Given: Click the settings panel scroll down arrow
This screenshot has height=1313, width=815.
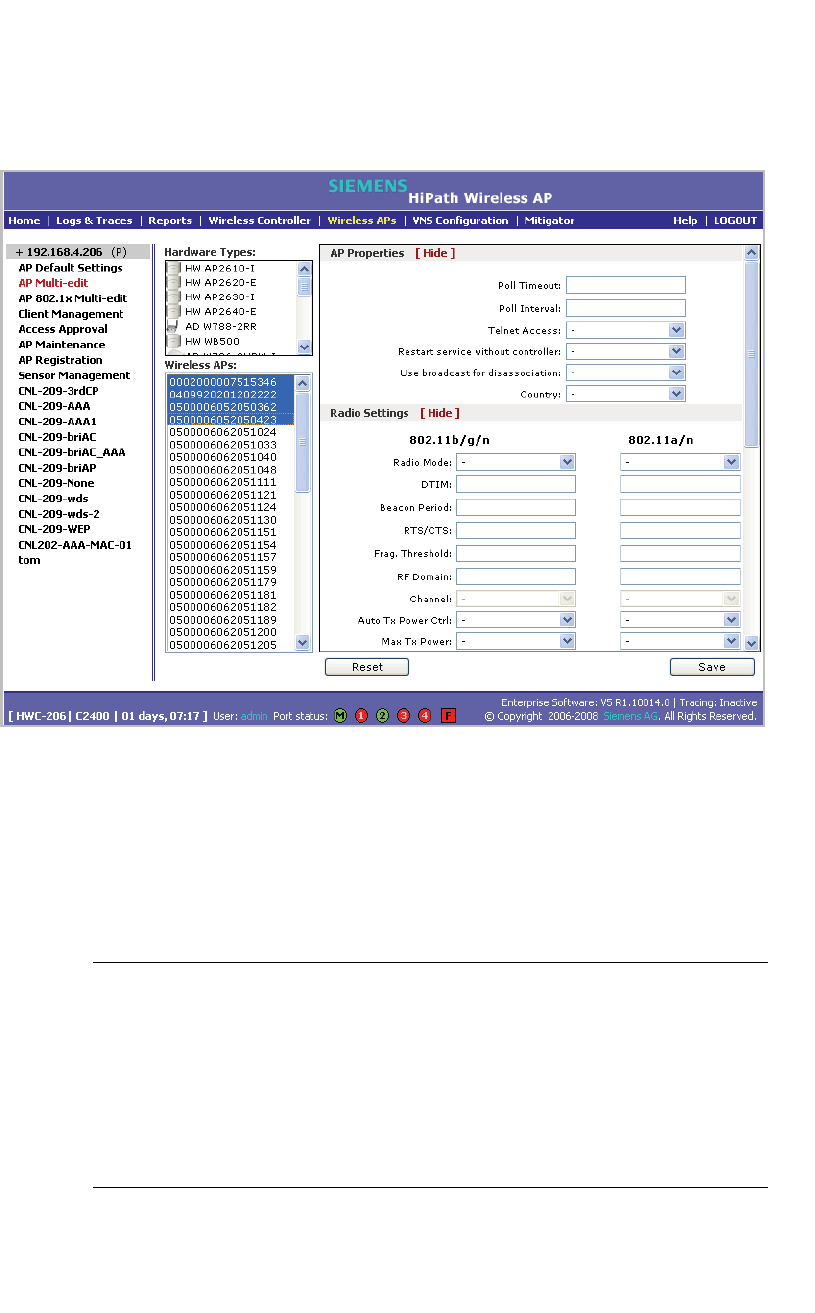Looking at the screenshot, I should click(x=752, y=643).
